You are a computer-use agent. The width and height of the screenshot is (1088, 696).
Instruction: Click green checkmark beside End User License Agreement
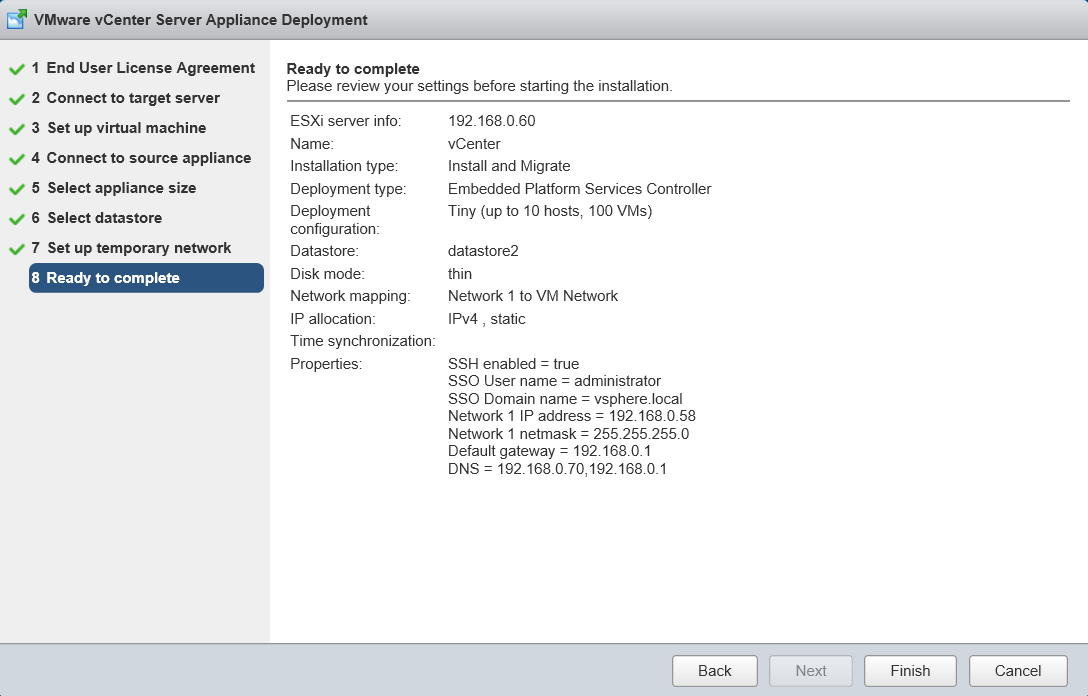coord(17,70)
